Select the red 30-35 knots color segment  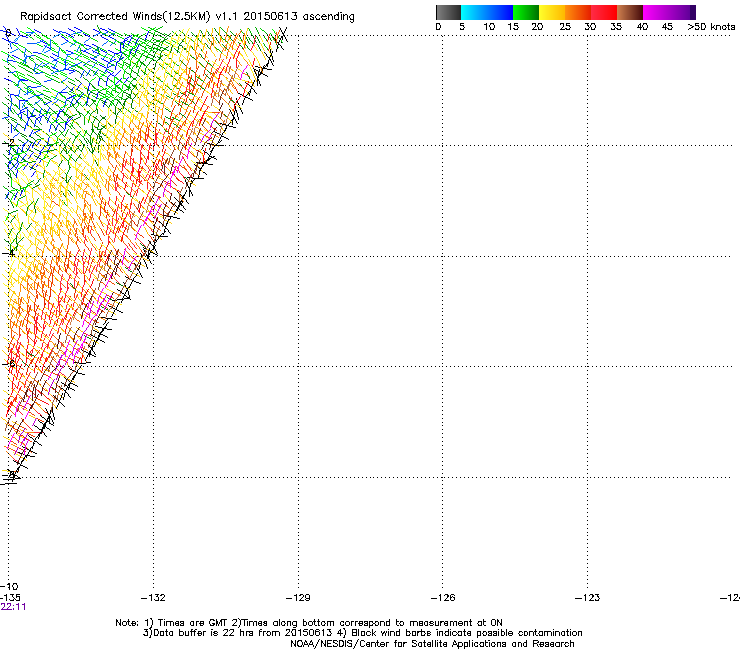coord(604,12)
